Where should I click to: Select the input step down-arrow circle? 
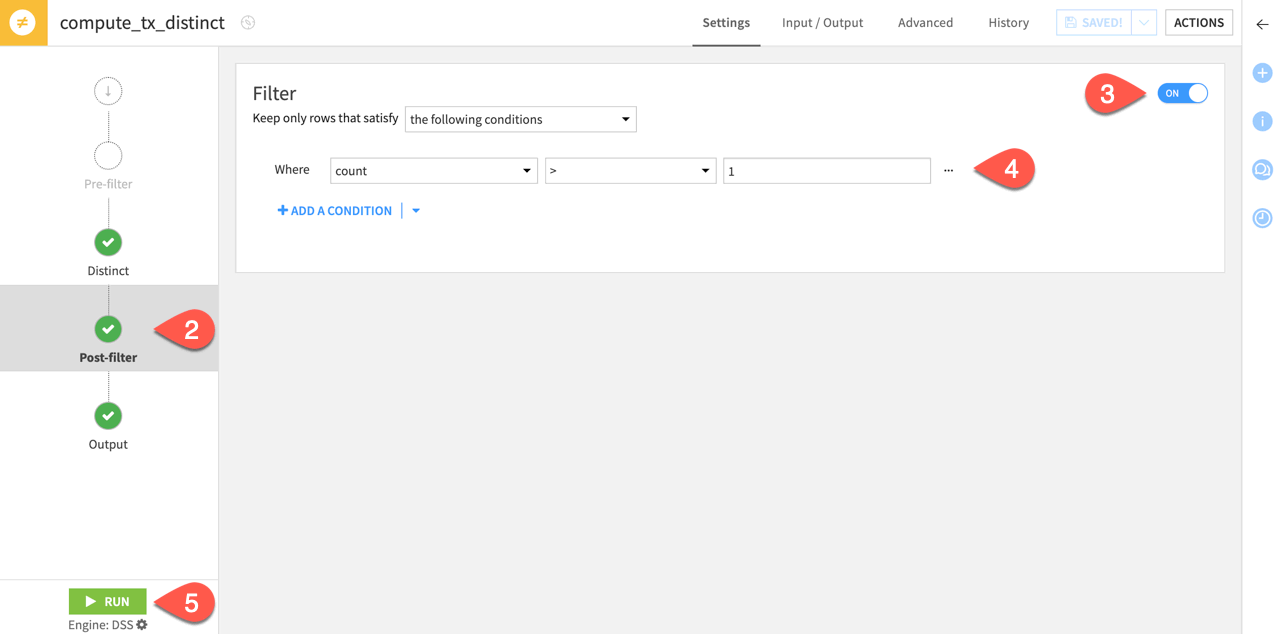pyautogui.click(x=108, y=91)
